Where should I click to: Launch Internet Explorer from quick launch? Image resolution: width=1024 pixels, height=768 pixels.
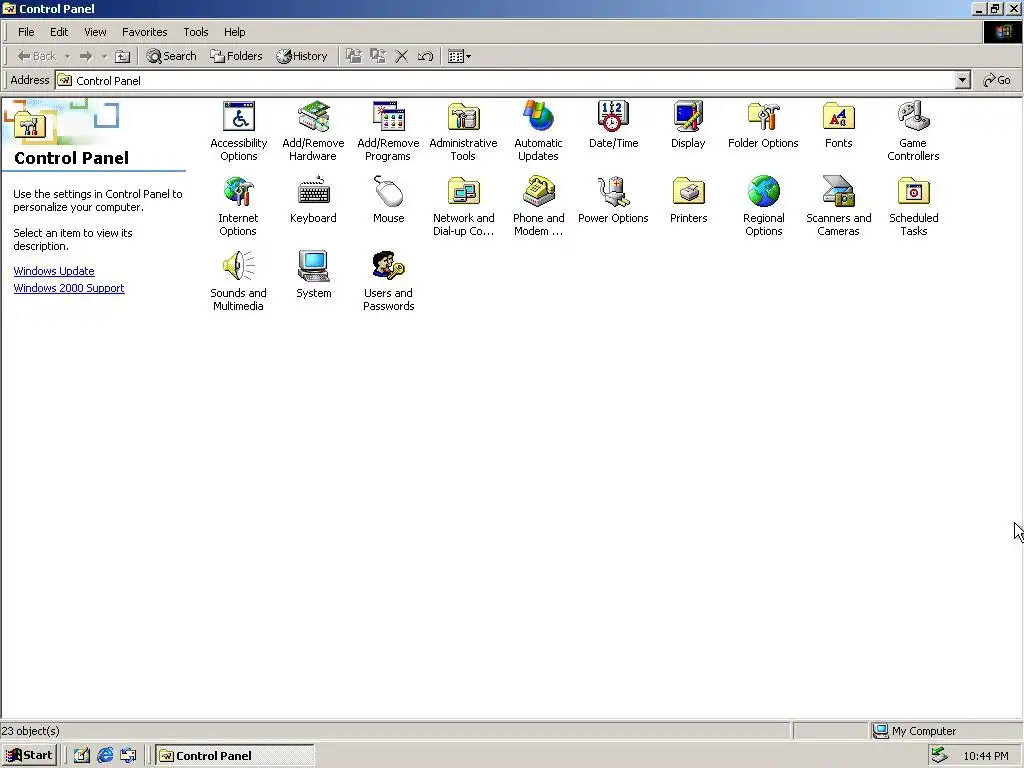(105, 756)
